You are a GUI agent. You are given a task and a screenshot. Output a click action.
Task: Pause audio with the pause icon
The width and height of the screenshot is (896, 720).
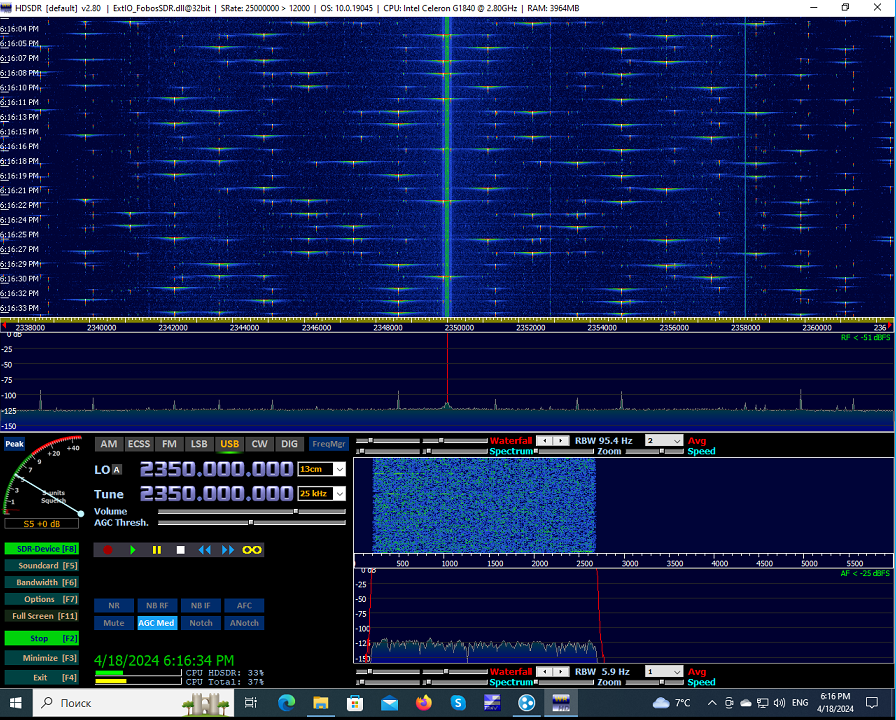[157, 550]
